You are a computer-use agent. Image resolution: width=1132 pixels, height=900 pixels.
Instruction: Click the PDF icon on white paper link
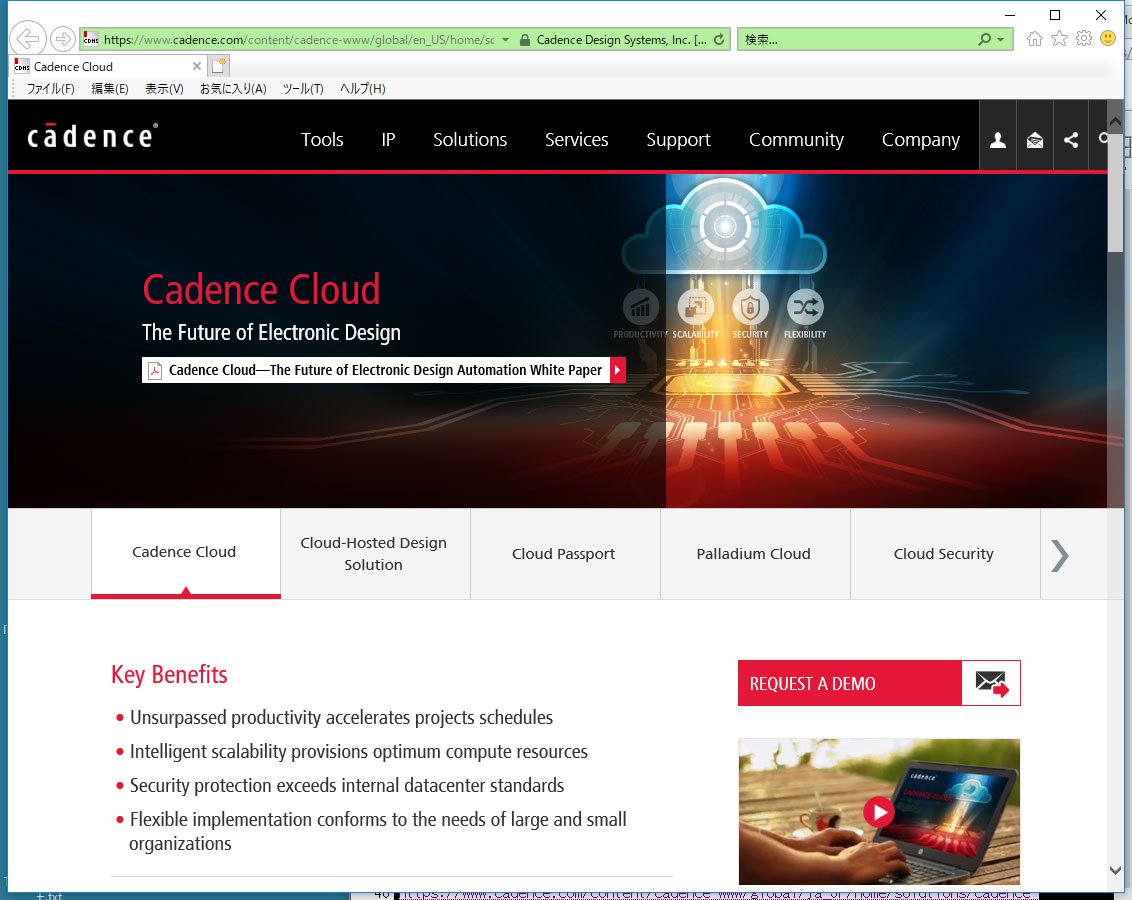pyautogui.click(x=154, y=370)
